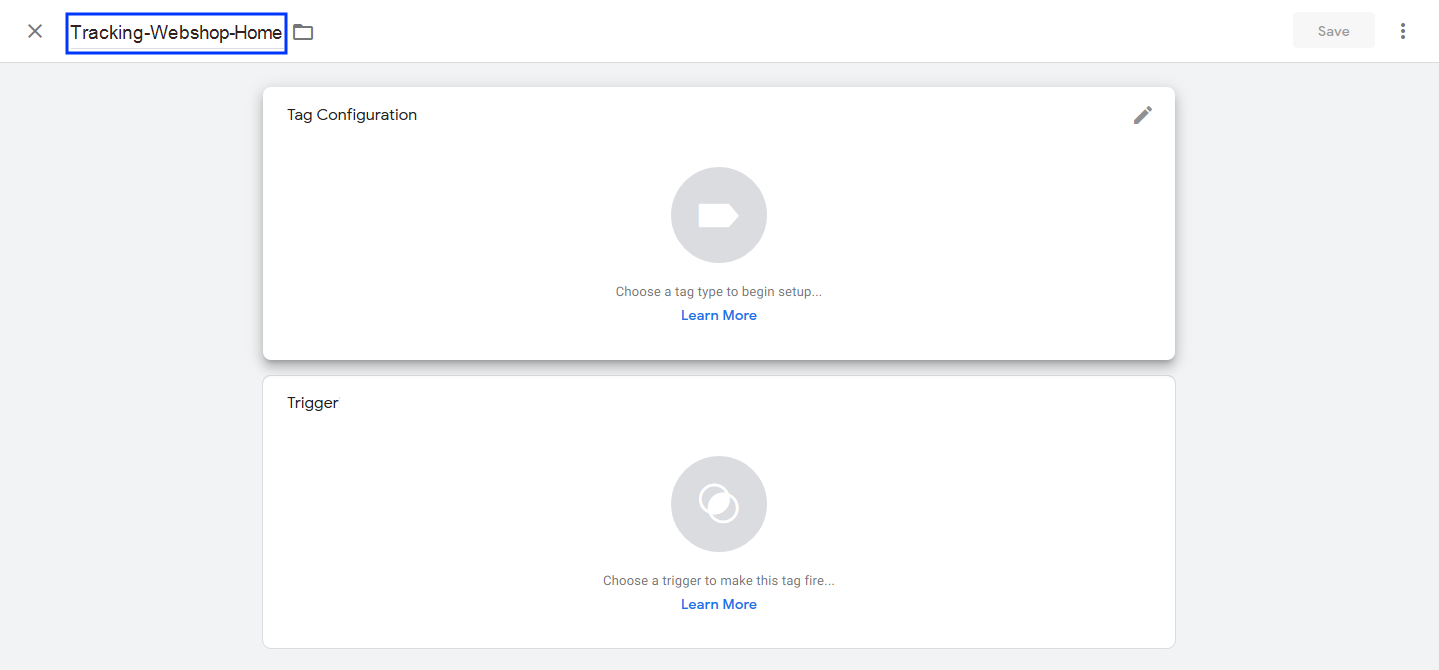
Task: Select the overlapping circles trigger placeholder icon
Action: [x=718, y=504]
